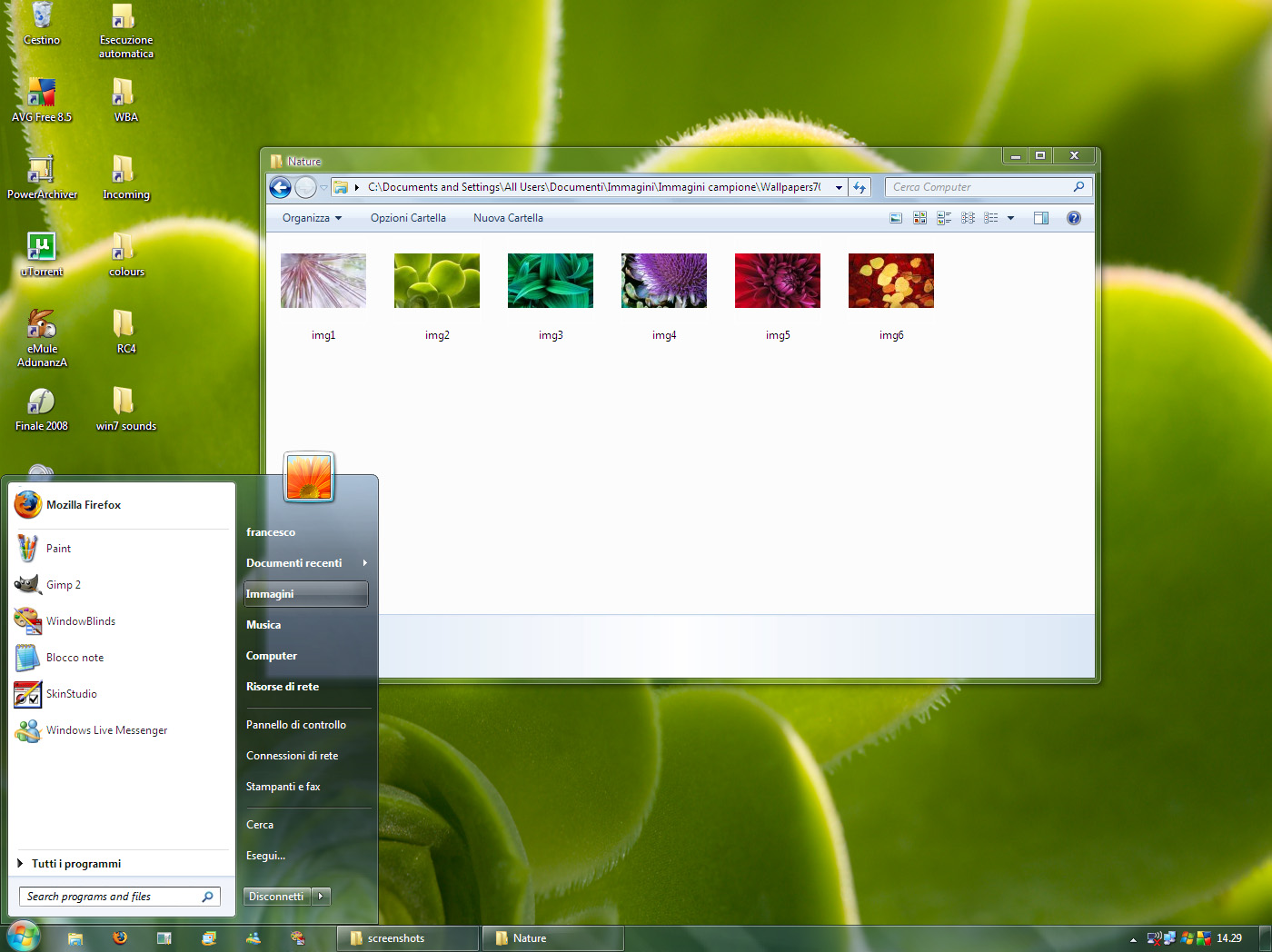Switch to large thumbnails view icon

pos(896,218)
